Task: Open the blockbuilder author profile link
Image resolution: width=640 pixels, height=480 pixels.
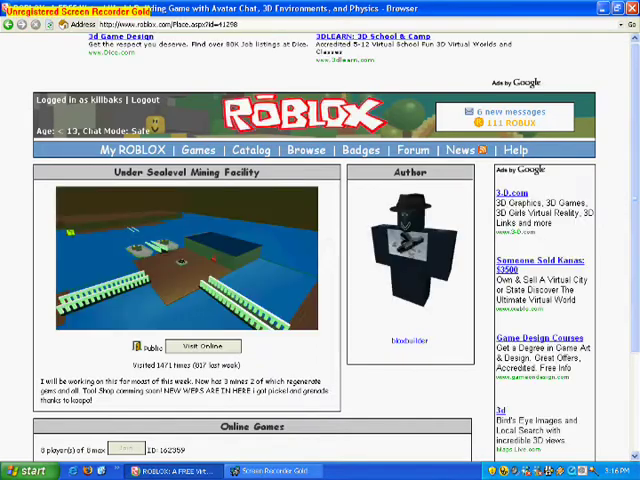Action: point(409,341)
